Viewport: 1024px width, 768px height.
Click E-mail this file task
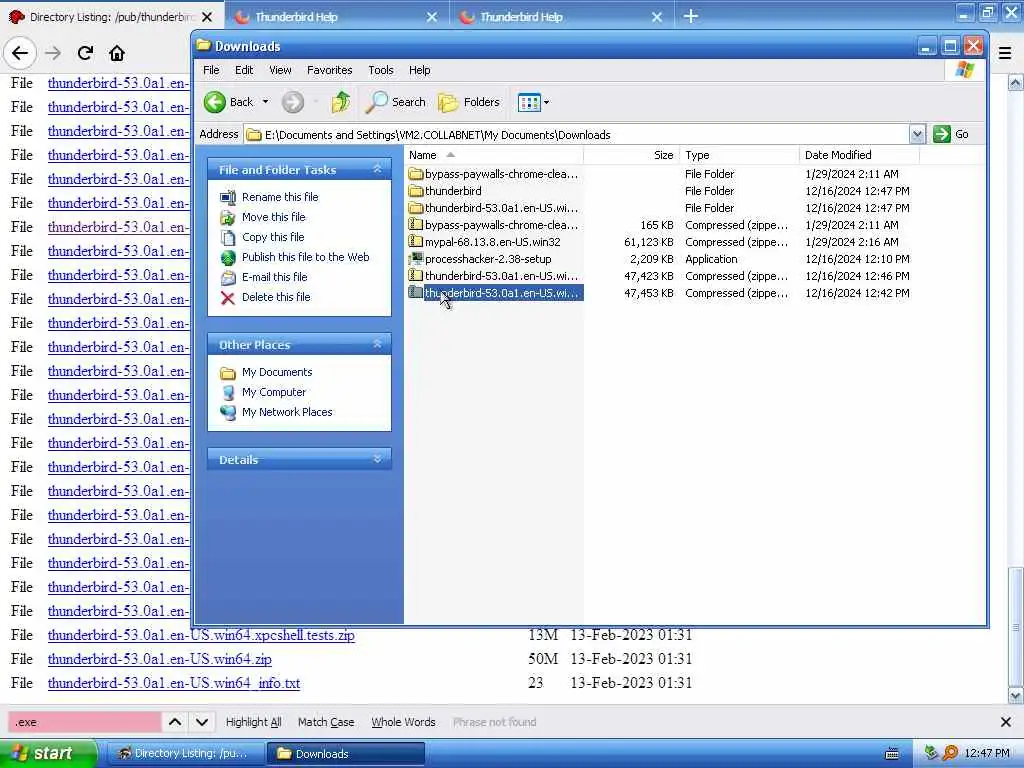pyautogui.click(x=274, y=277)
